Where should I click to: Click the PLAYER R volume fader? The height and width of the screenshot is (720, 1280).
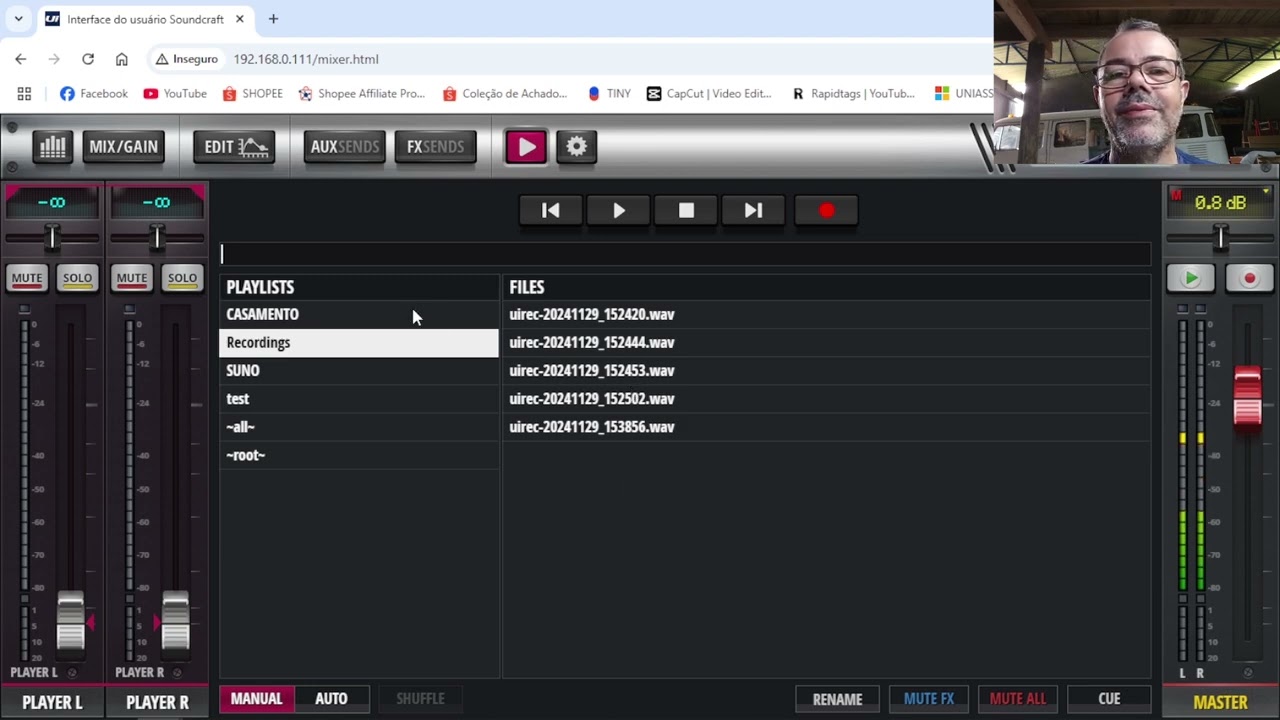[175, 622]
